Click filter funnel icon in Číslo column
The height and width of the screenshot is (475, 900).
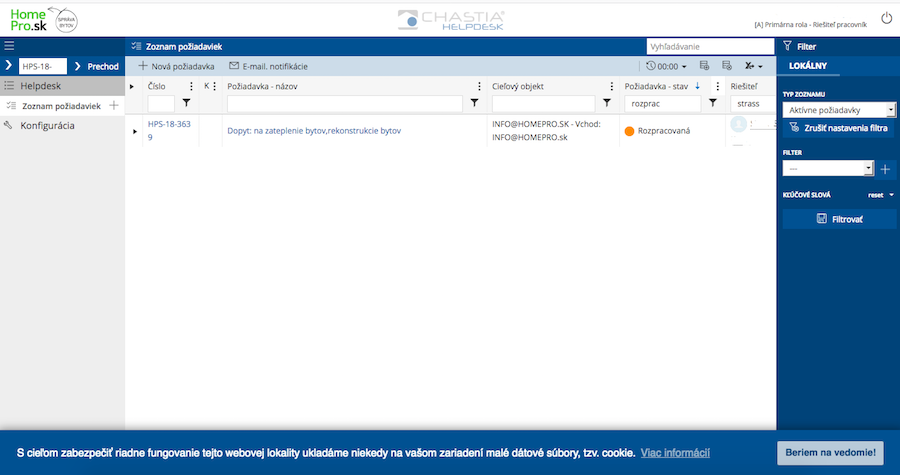click(186, 103)
